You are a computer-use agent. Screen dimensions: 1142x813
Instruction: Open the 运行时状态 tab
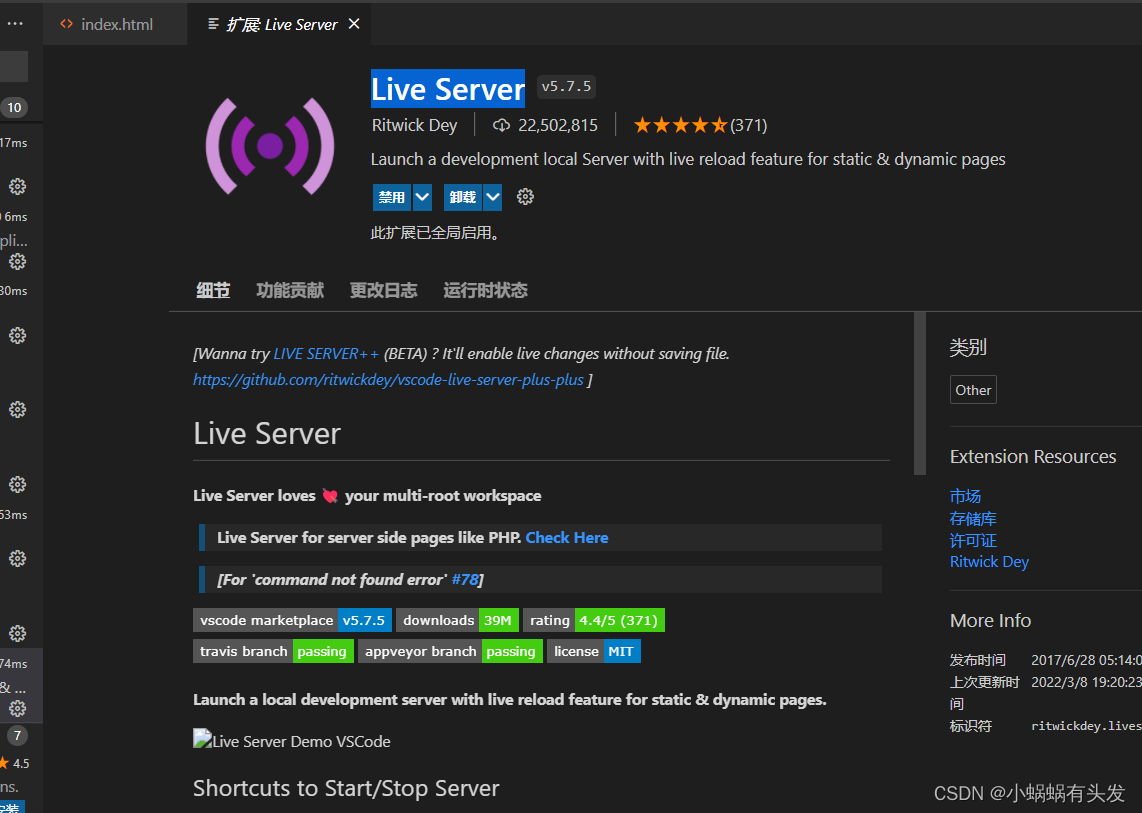(x=485, y=290)
